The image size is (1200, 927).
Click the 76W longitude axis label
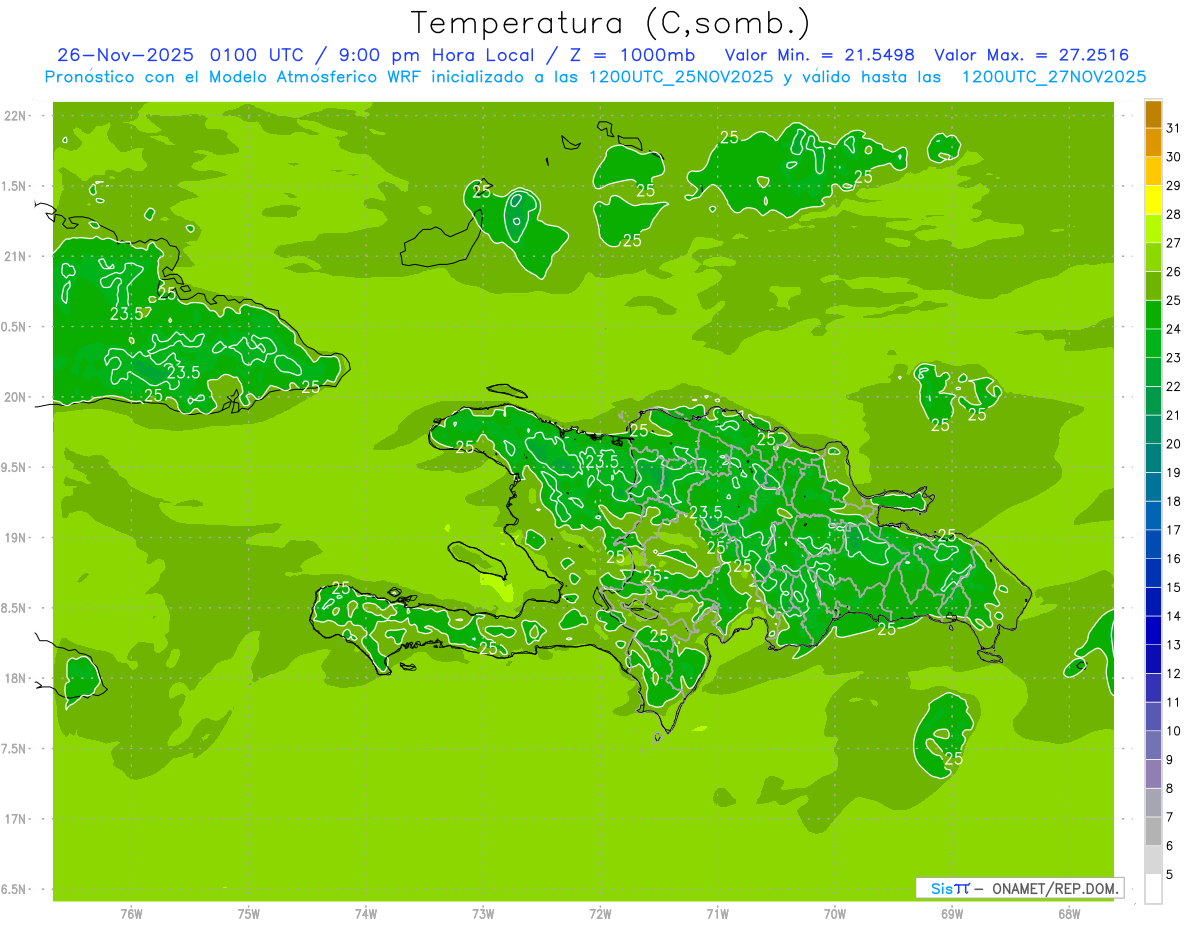tap(131, 914)
